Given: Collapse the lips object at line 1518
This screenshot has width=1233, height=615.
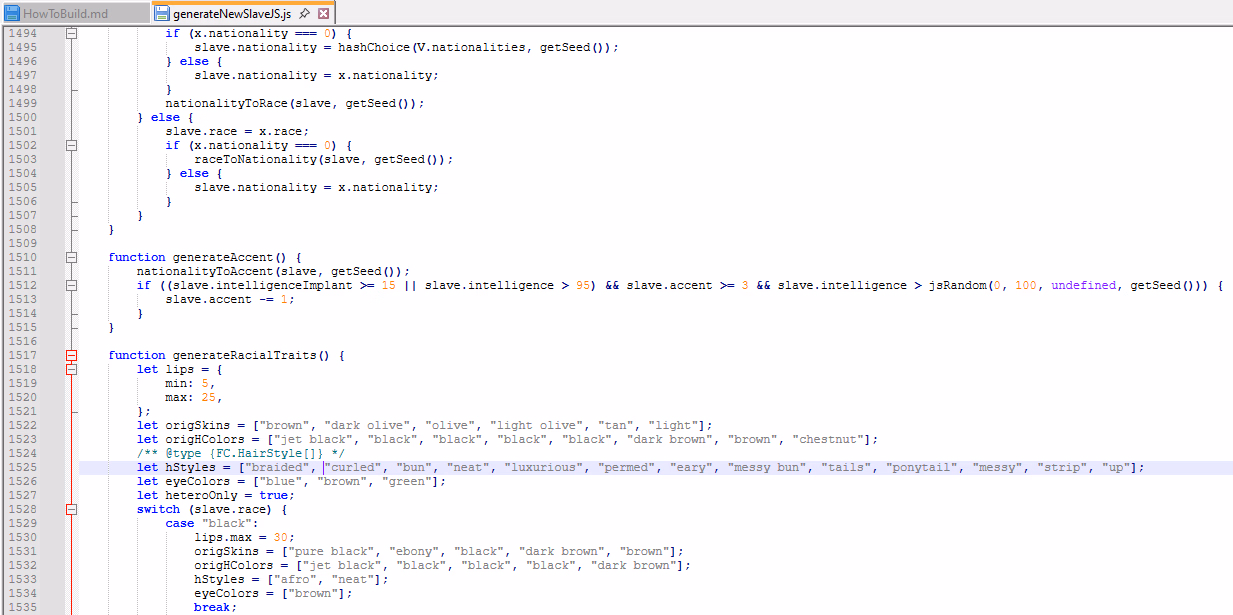Looking at the screenshot, I should pyautogui.click(x=71, y=369).
